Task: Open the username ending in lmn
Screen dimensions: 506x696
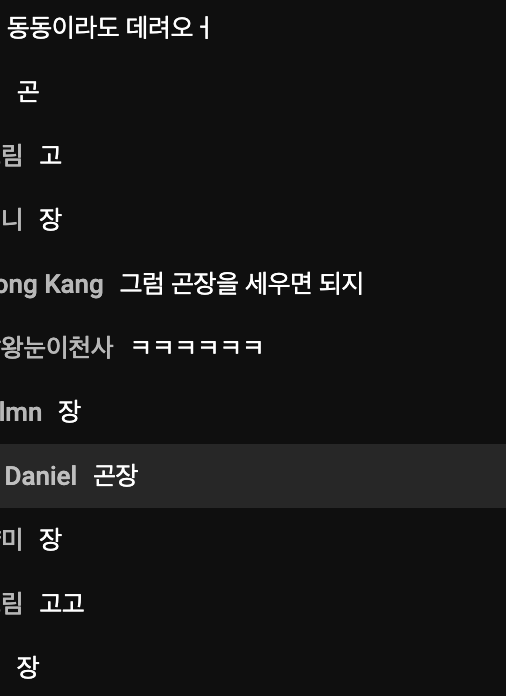Action: pyautogui.click(x=21, y=411)
